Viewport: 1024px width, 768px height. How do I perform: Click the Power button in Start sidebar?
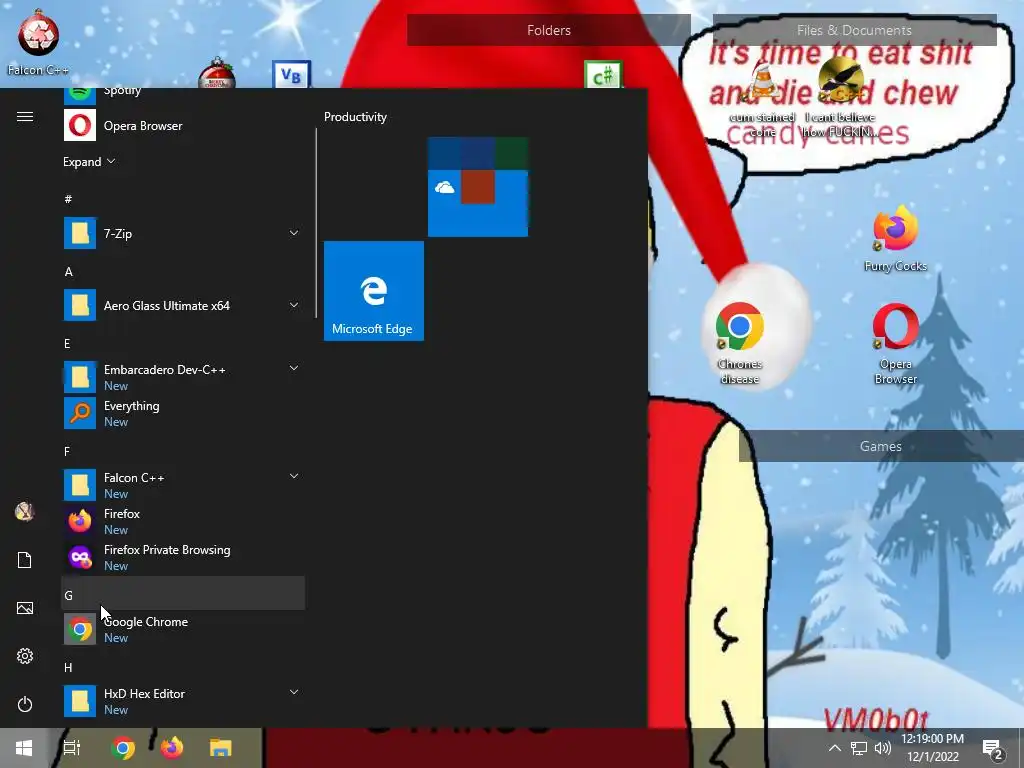(25, 704)
